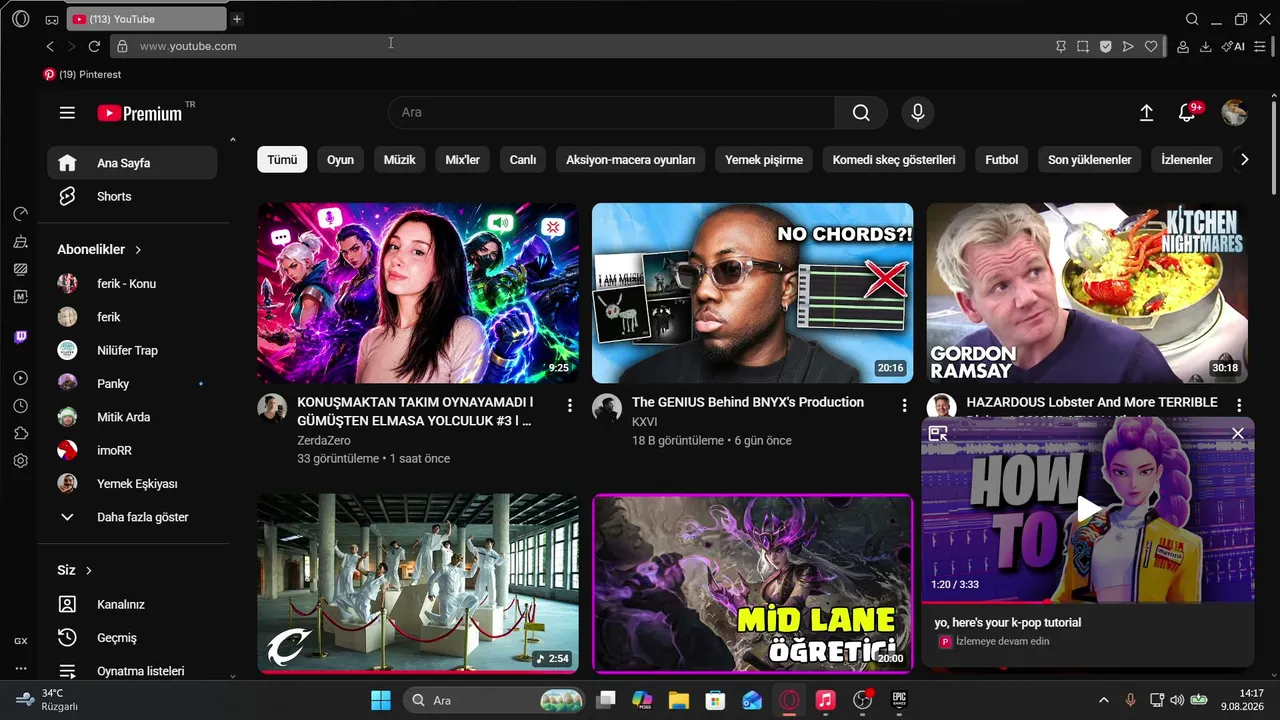Open the YouTube upload/create icon

[x=1147, y=113]
